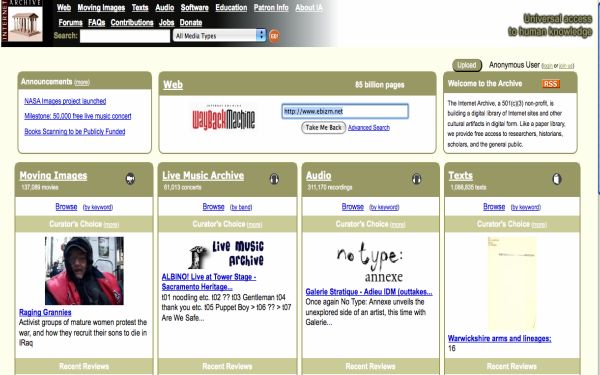
Task: Open About IA in top navigation
Action: click(x=309, y=8)
